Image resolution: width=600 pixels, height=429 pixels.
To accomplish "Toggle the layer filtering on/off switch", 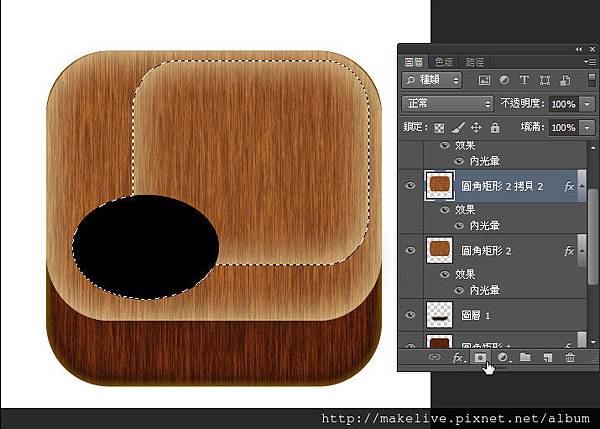I will pos(592,80).
